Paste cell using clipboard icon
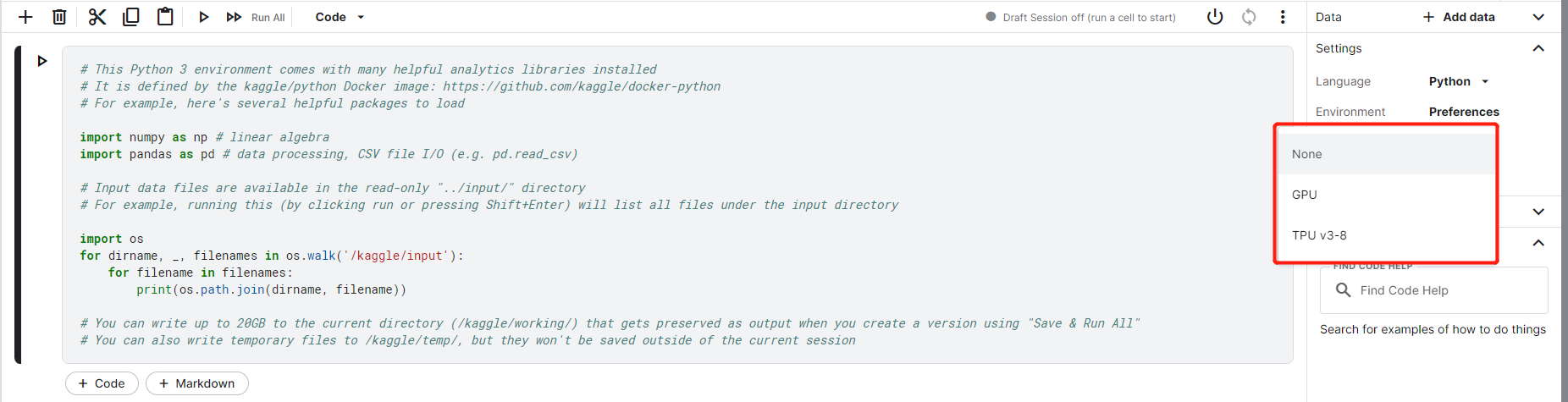The image size is (1568, 402). coord(165,17)
